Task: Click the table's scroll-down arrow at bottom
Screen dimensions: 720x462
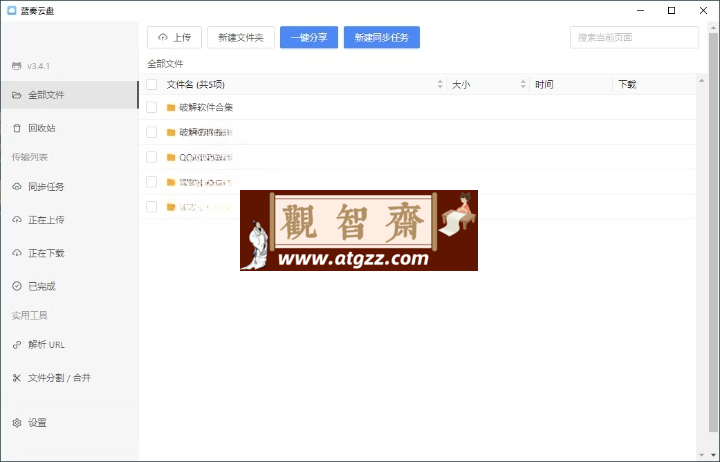Action: click(701, 455)
